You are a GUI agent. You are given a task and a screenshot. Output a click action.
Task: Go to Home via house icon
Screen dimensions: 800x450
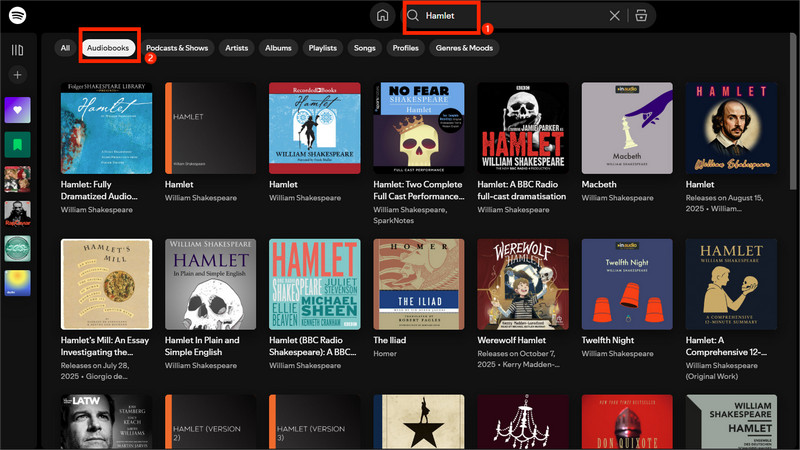click(382, 16)
